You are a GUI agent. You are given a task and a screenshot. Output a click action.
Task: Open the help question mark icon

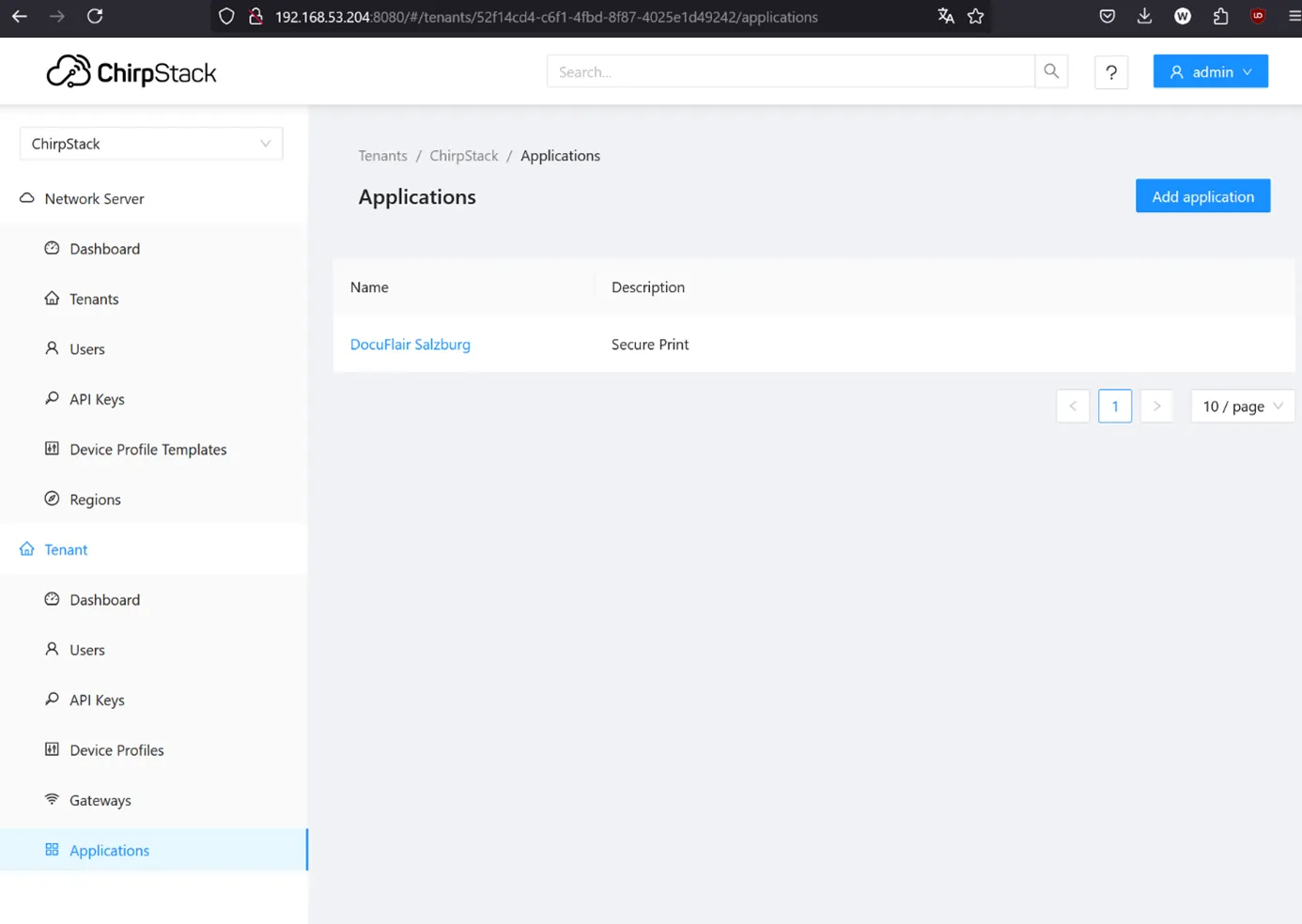pyautogui.click(x=1111, y=72)
